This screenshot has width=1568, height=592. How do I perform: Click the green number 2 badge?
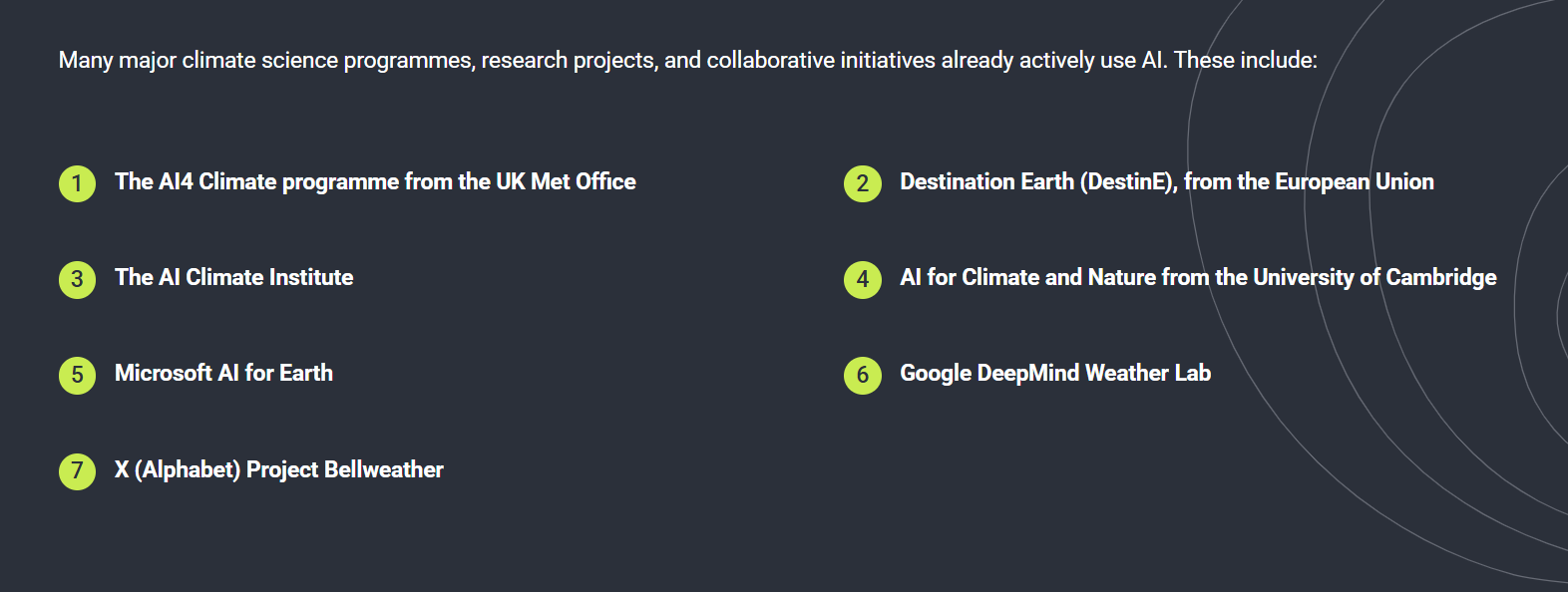863,183
